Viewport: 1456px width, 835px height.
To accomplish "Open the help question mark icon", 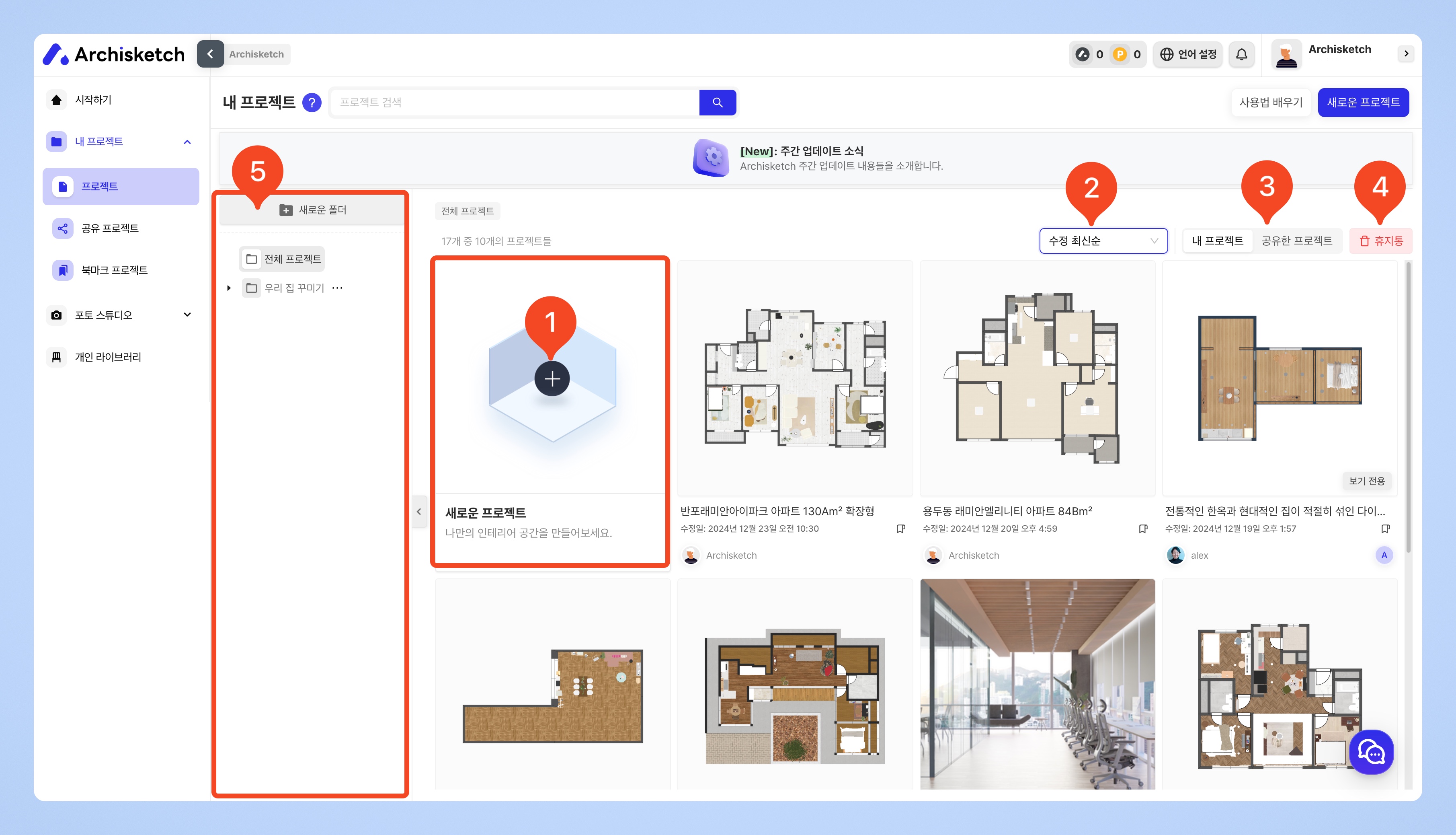I will [x=312, y=103].
